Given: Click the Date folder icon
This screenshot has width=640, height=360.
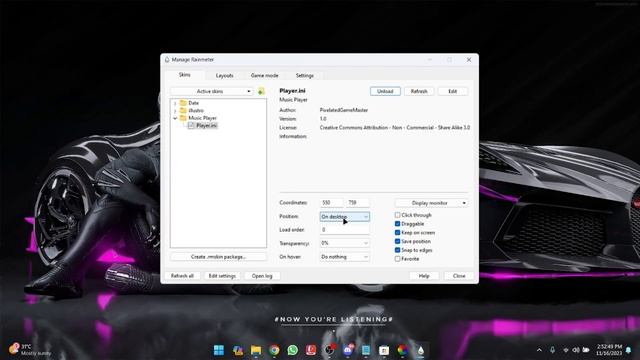Looking at the screenshot, I should [183, 103].
